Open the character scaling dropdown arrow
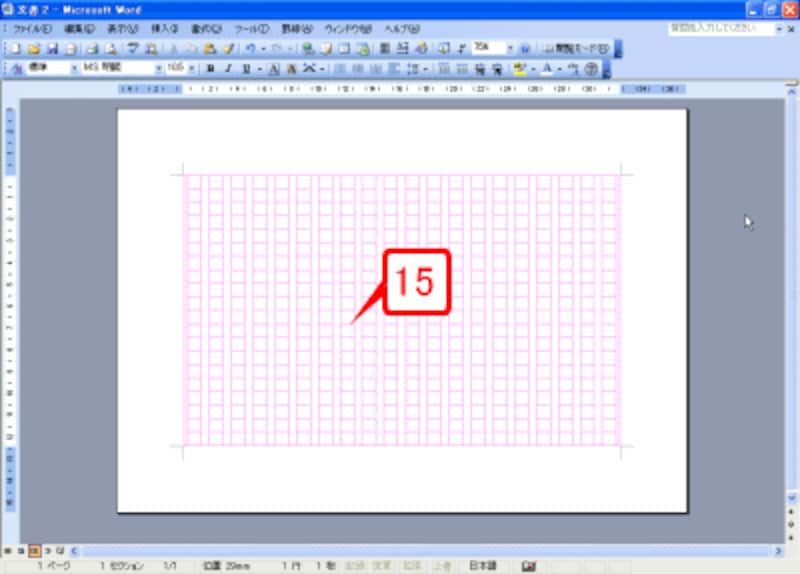The height and width of the screenshot is (574, 800). tap(322, 69)
